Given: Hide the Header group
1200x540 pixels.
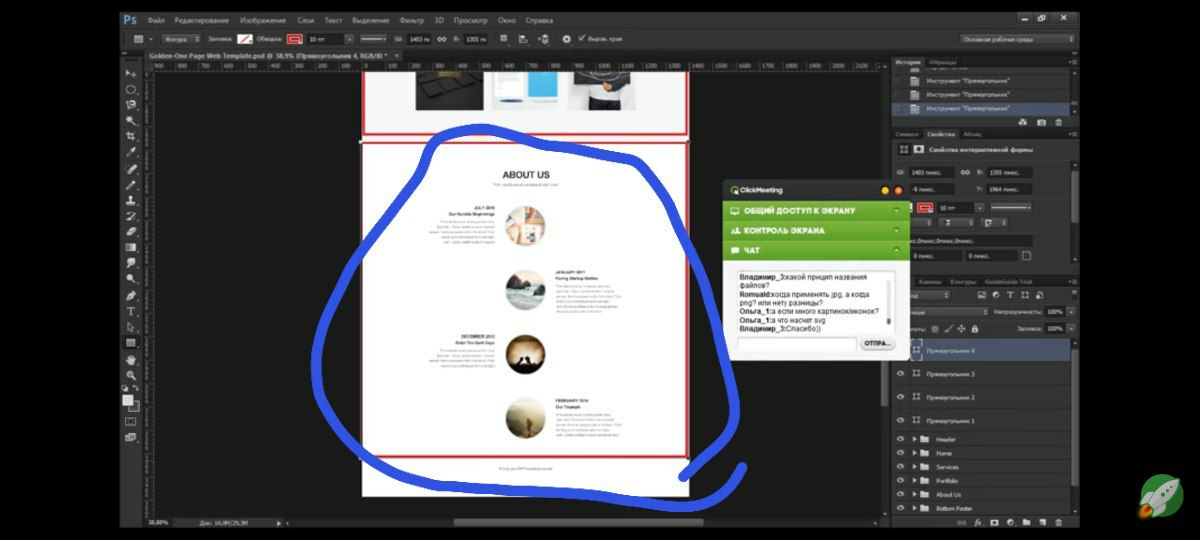Looking at the screenshot, I should click(x=901, y=439).
